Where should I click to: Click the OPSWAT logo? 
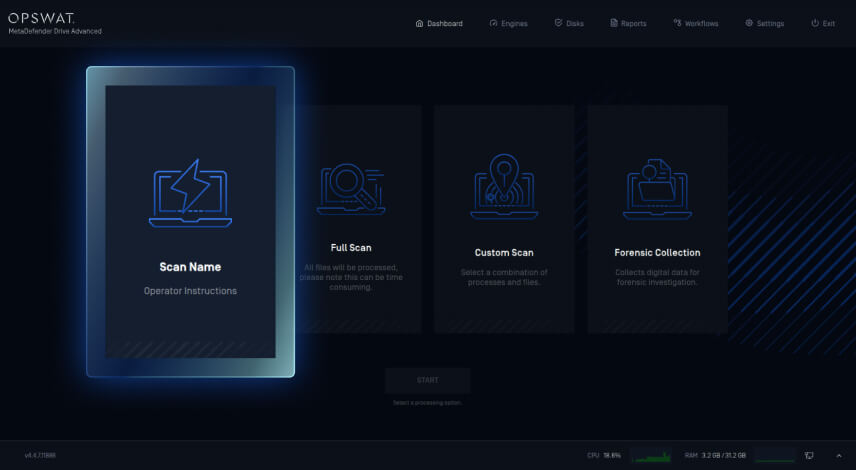(41, 18)
